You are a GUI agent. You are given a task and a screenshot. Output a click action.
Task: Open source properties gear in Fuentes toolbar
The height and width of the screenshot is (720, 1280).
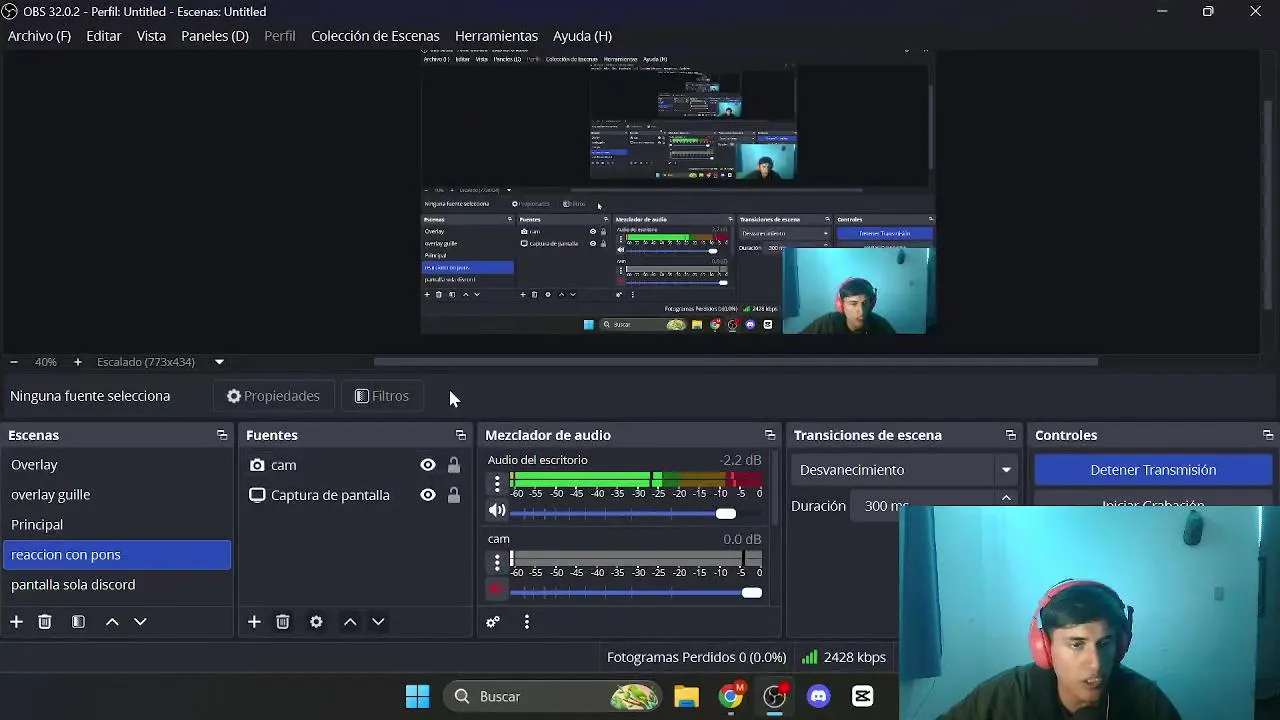point(316,622)
